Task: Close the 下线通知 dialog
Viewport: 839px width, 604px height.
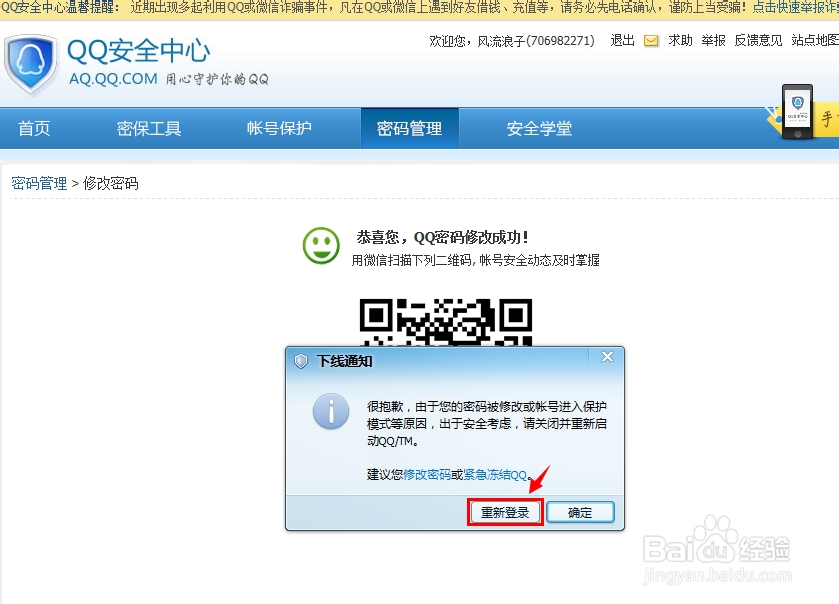Action: pos(607,356)
